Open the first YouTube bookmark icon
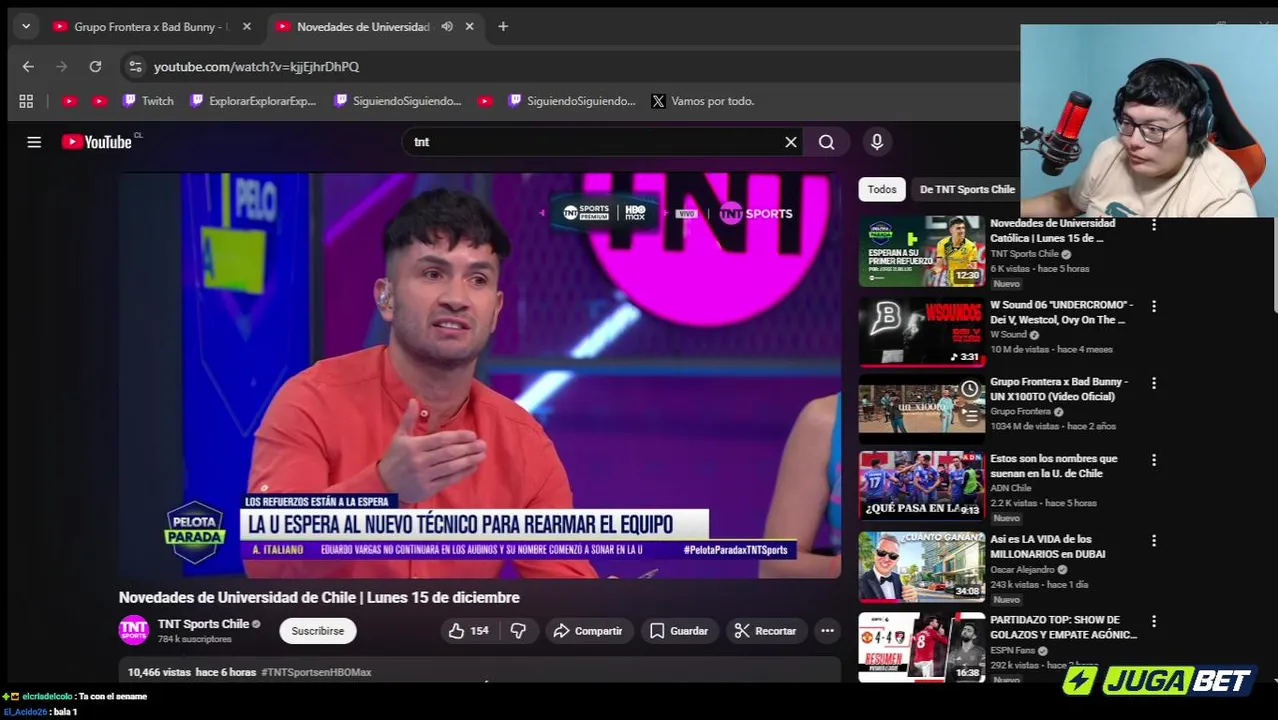Image resolution: width=1278 pixels, height=720 pixels. point(69,101)
